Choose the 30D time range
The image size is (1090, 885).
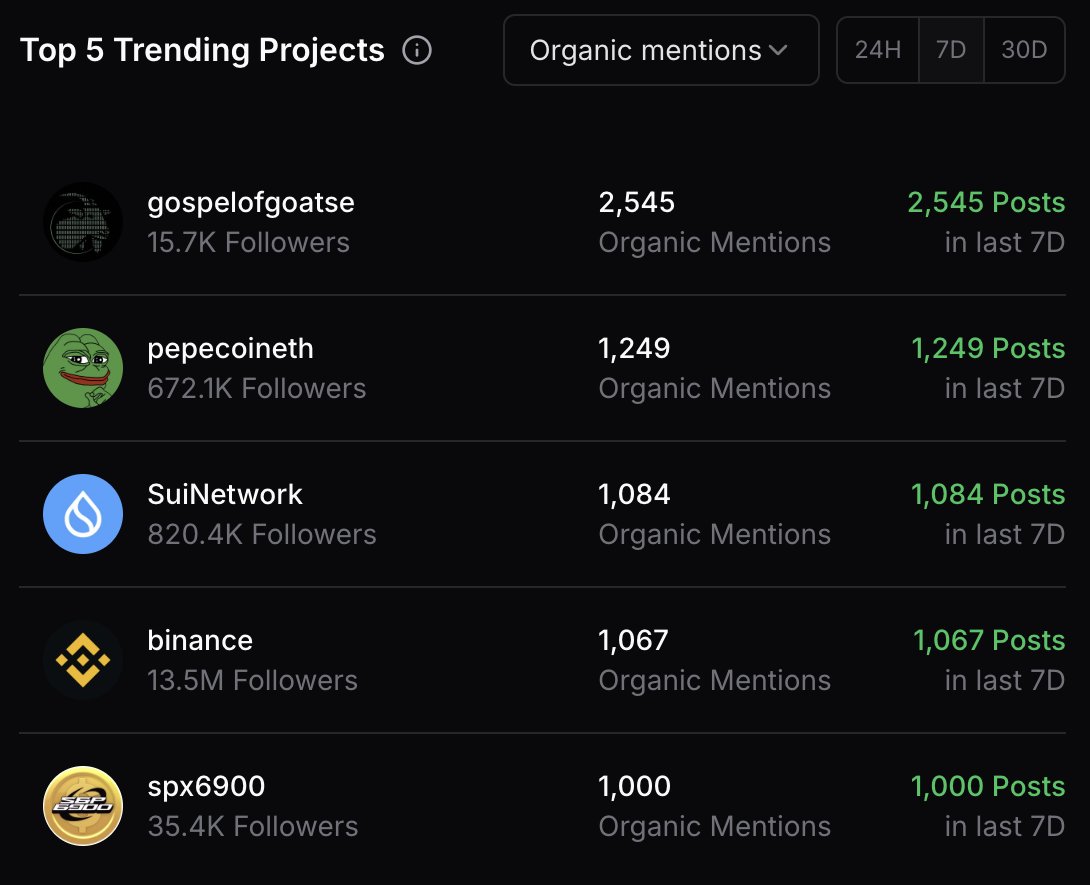coord(1024,50)
